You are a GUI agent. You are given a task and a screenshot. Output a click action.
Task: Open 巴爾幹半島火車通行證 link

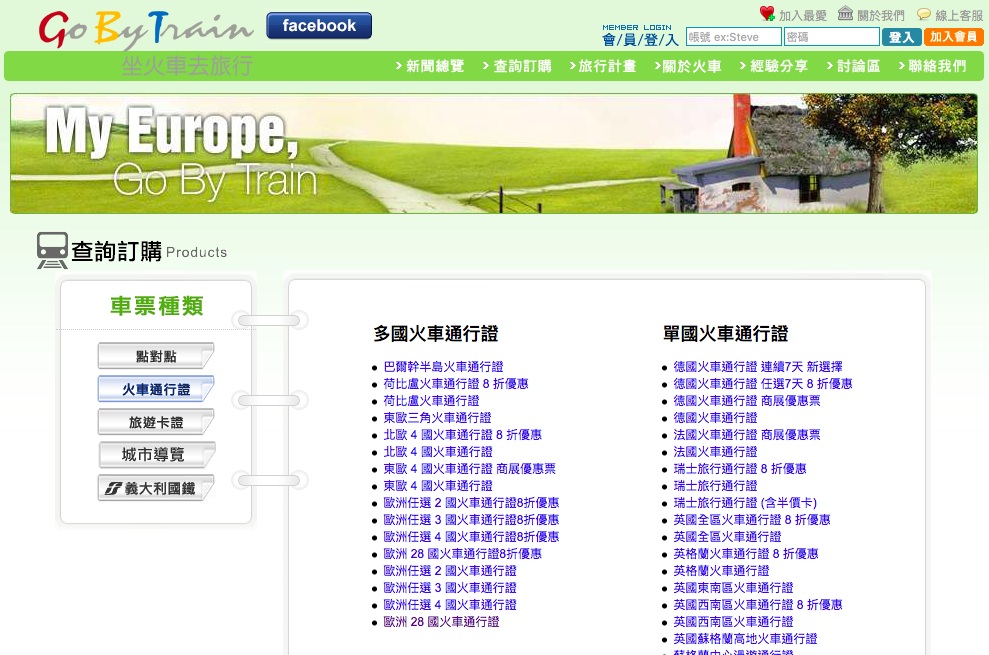coord(443,367)
